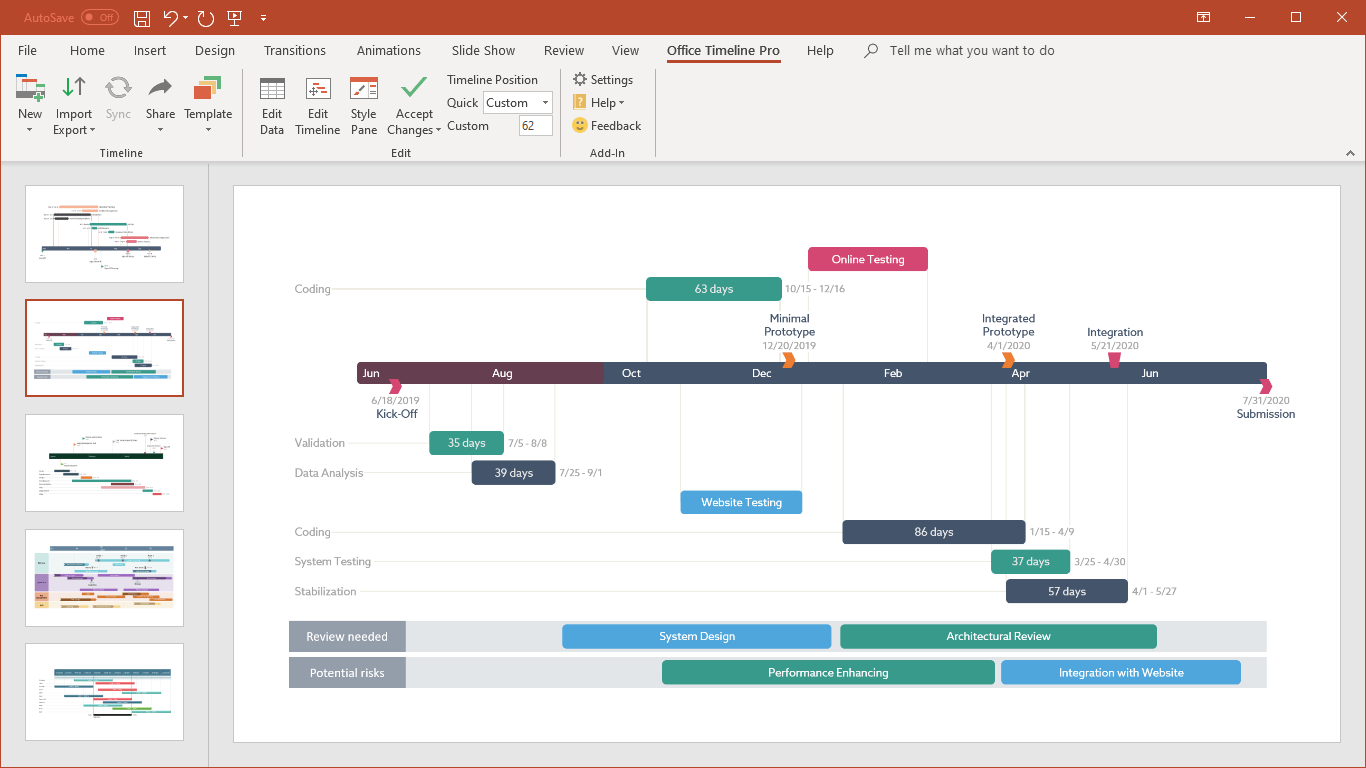
Task: Click the Feedback smiley icon
Action: coord(580,126)
